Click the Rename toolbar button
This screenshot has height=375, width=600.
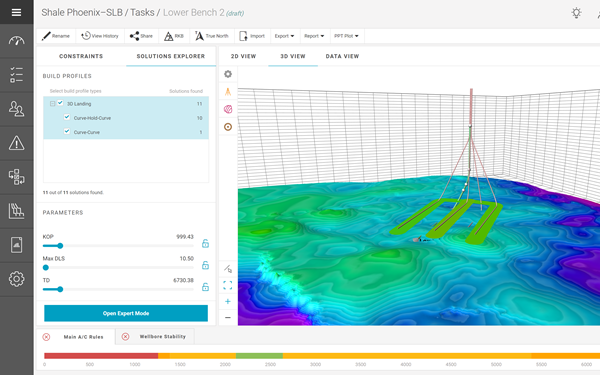pos(56,36)
